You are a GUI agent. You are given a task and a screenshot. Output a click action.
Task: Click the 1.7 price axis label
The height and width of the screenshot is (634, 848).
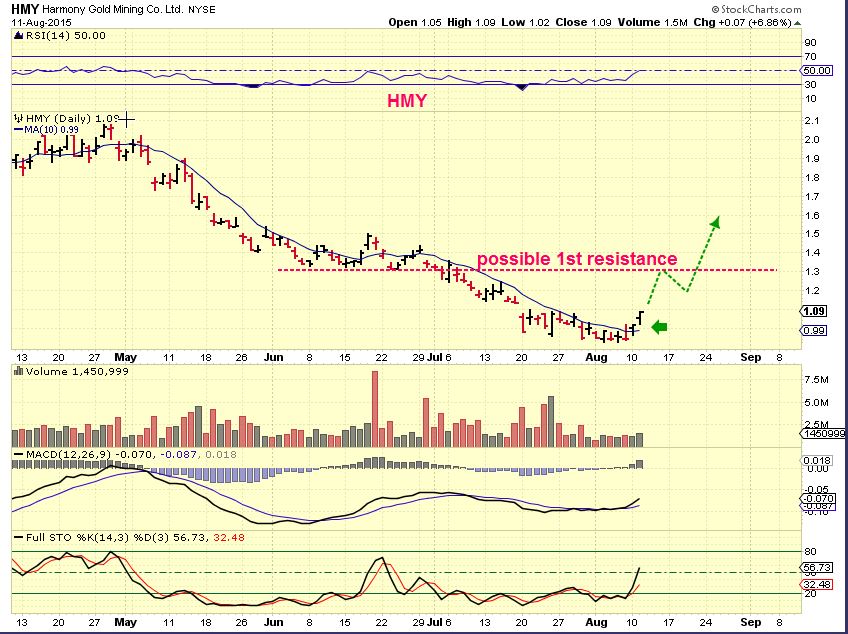point(812,196)
